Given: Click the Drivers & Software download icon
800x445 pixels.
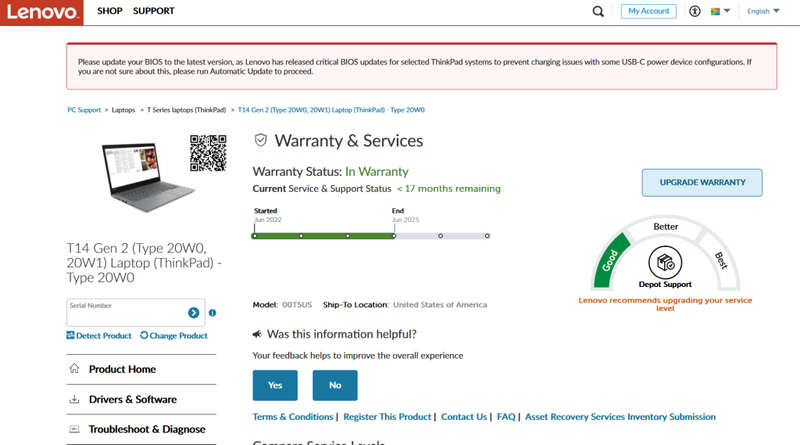Looking at the screenshot, I should tap(74, 399).
